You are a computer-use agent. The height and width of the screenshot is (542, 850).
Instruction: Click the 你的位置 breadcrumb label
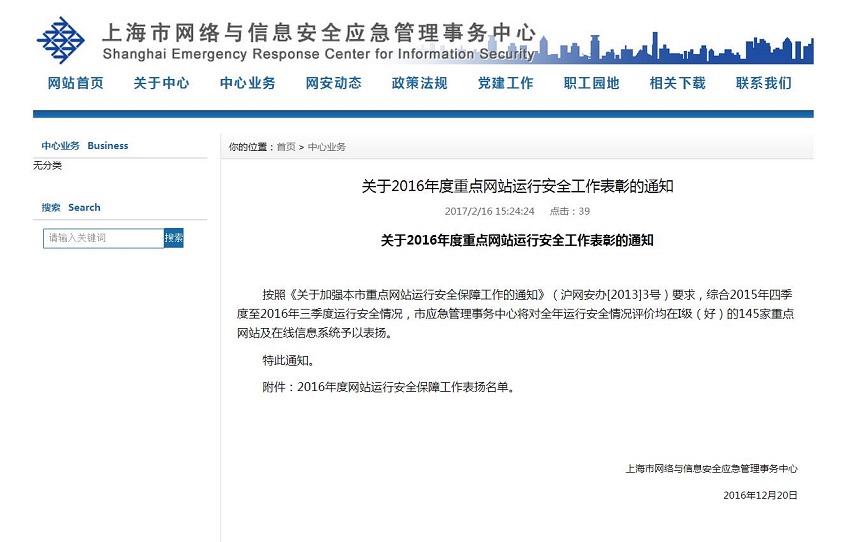tap(251, 147)
